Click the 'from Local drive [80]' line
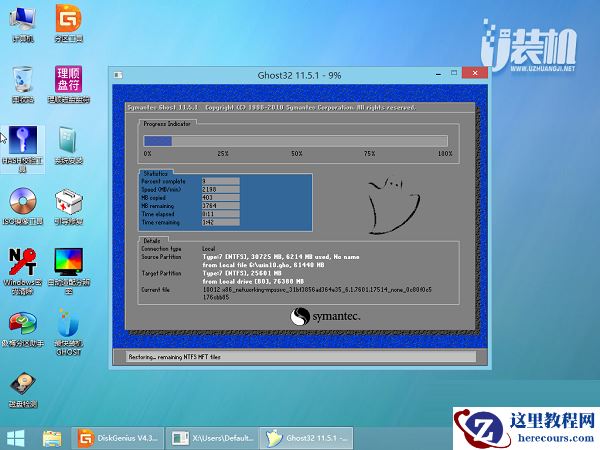The height and width of the screenshot is (450, 600). coord(253,281)
